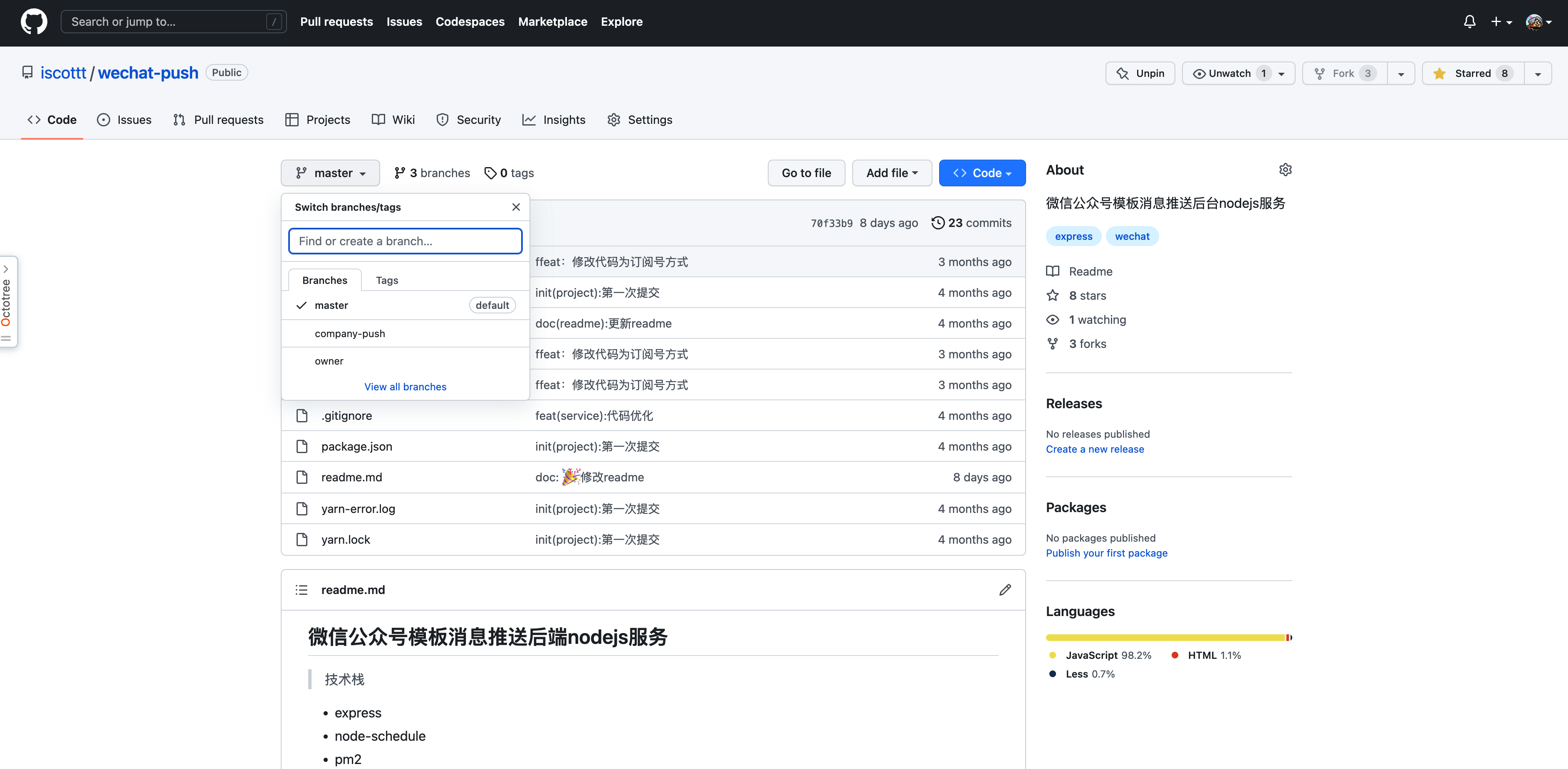Open the master branch selector dropdown
The width and height of the screenshot is (1568, 769).
pos(330,173)
